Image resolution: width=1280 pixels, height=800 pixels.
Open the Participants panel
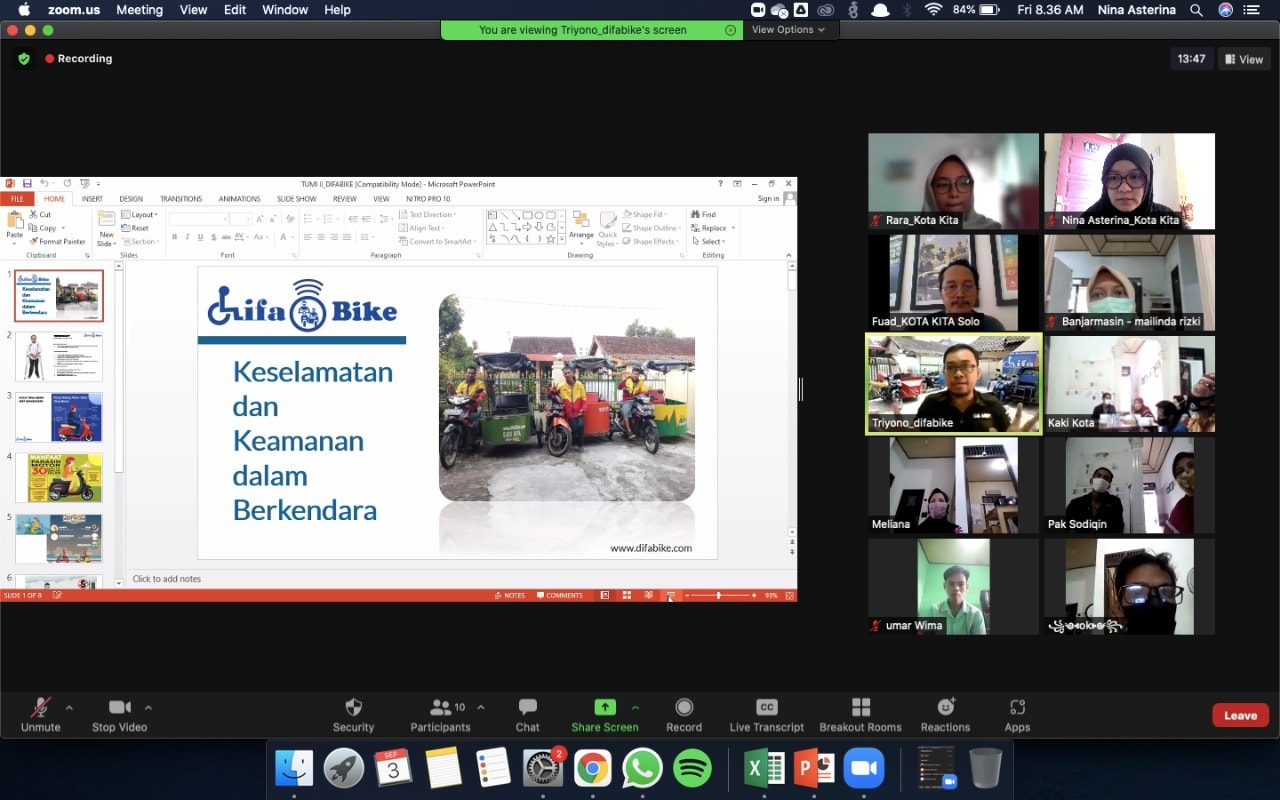pyautogui.click(x=440, y=715)
